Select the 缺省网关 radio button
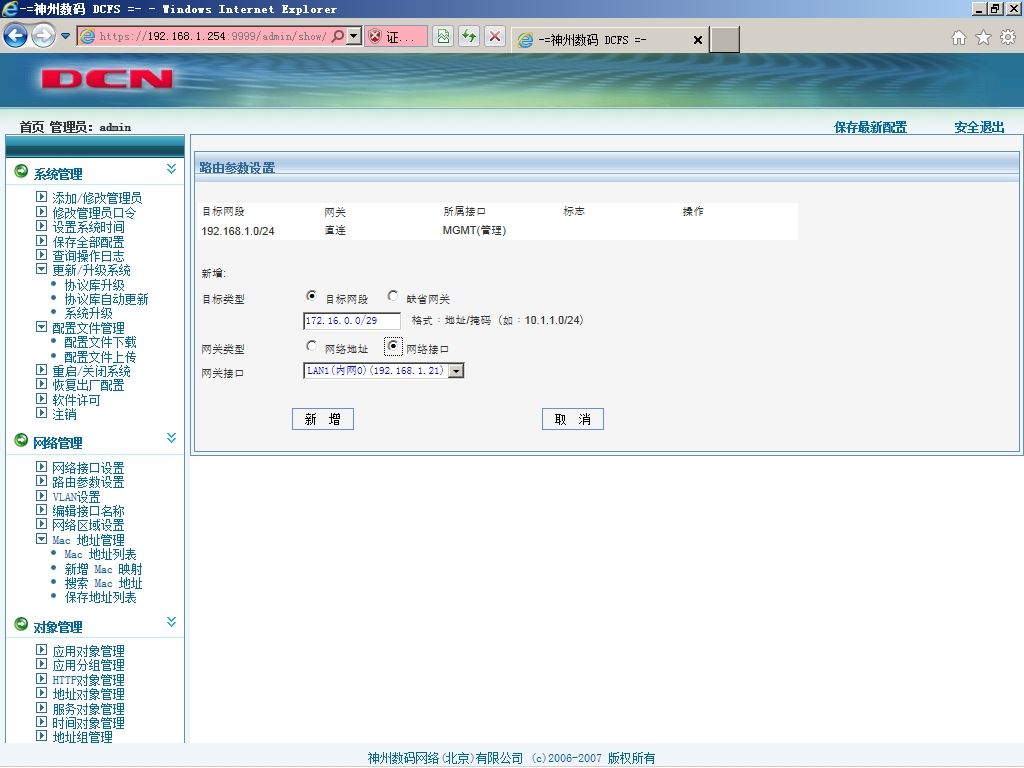 [x=392, y=296]
